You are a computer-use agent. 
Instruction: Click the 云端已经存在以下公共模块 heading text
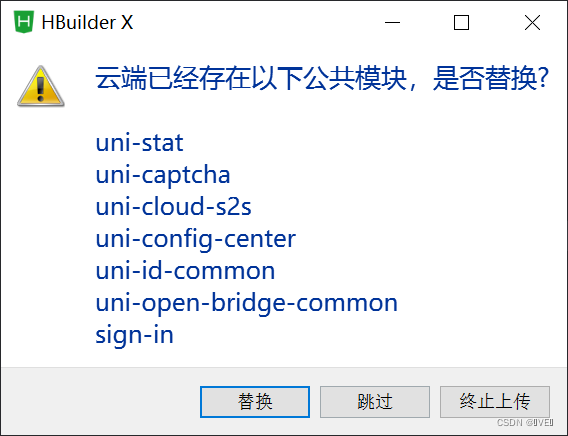point(251,78)
